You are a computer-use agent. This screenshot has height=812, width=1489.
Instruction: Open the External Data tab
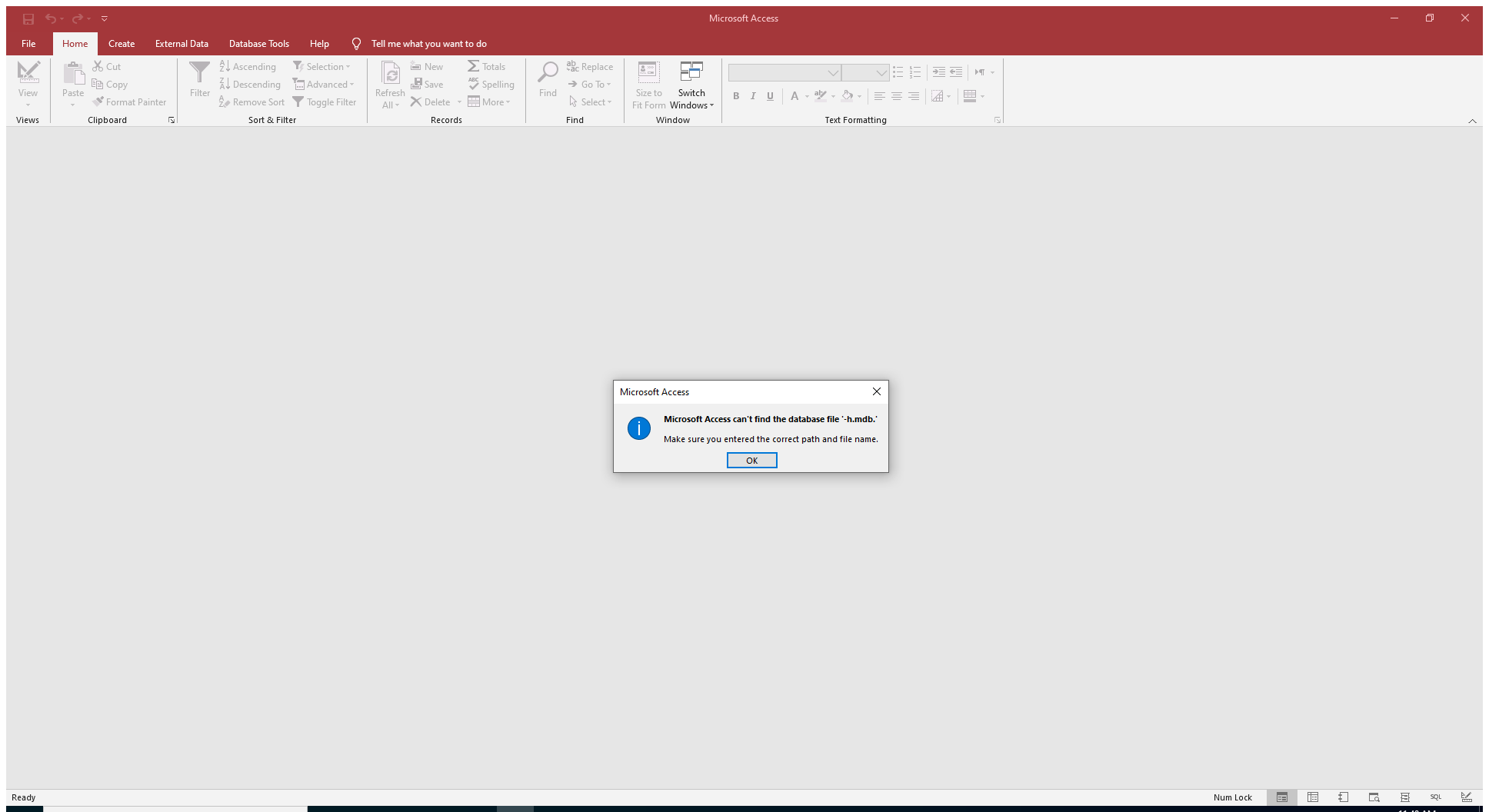(182, 44)
